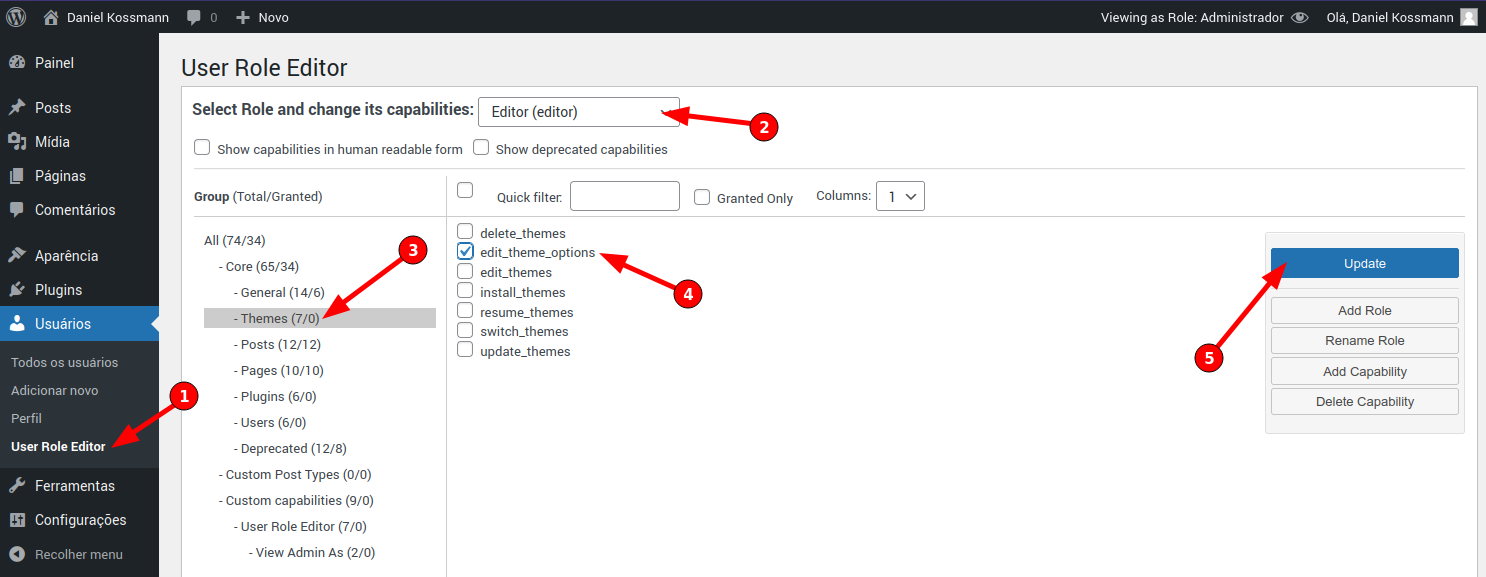Screen dimensions: 1486x577
Task: Select the Deprecated (12/8) group
Action: pos(290,448)
